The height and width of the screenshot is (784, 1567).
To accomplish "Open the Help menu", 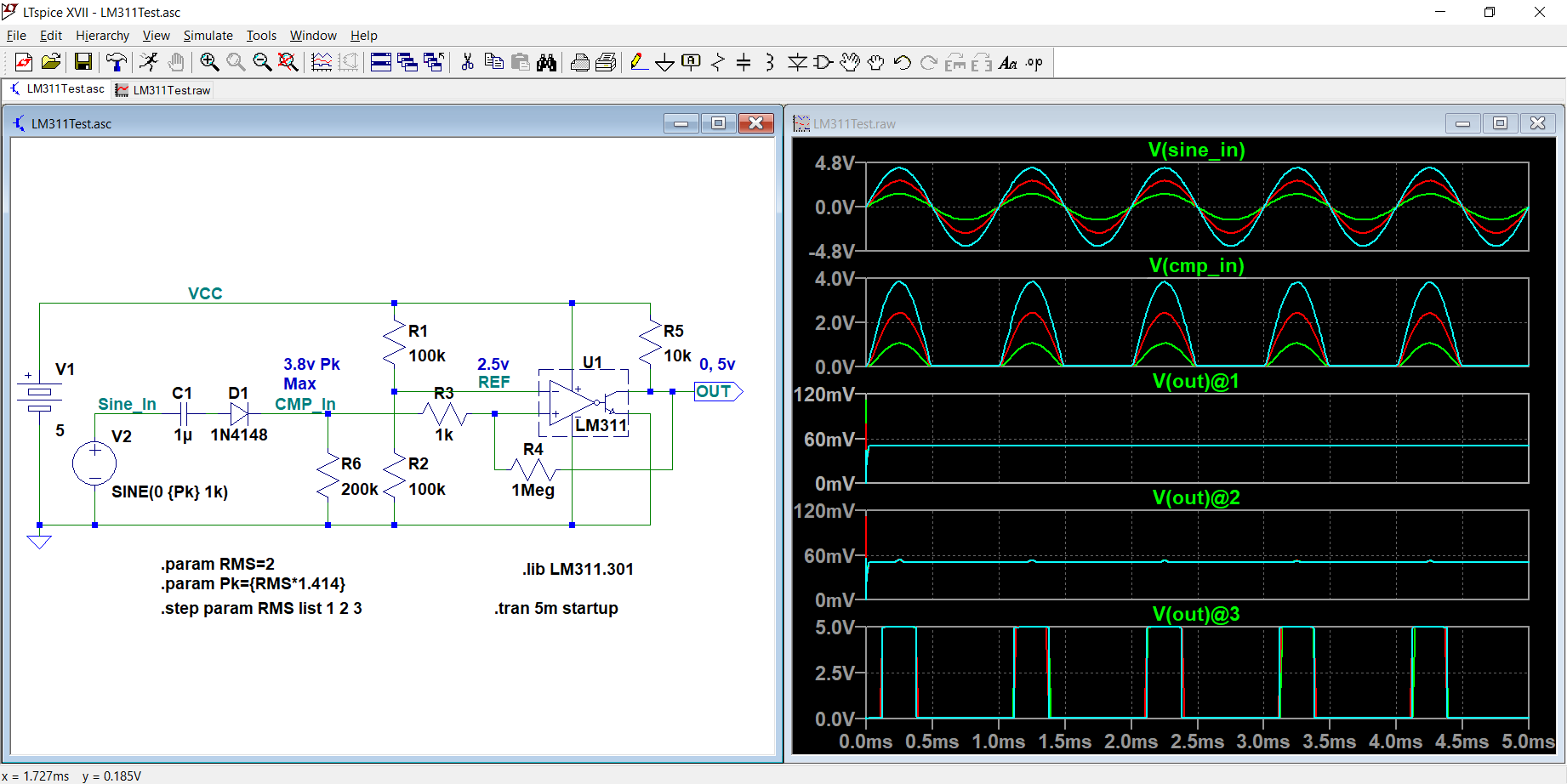I will click(x=363, y=36).
